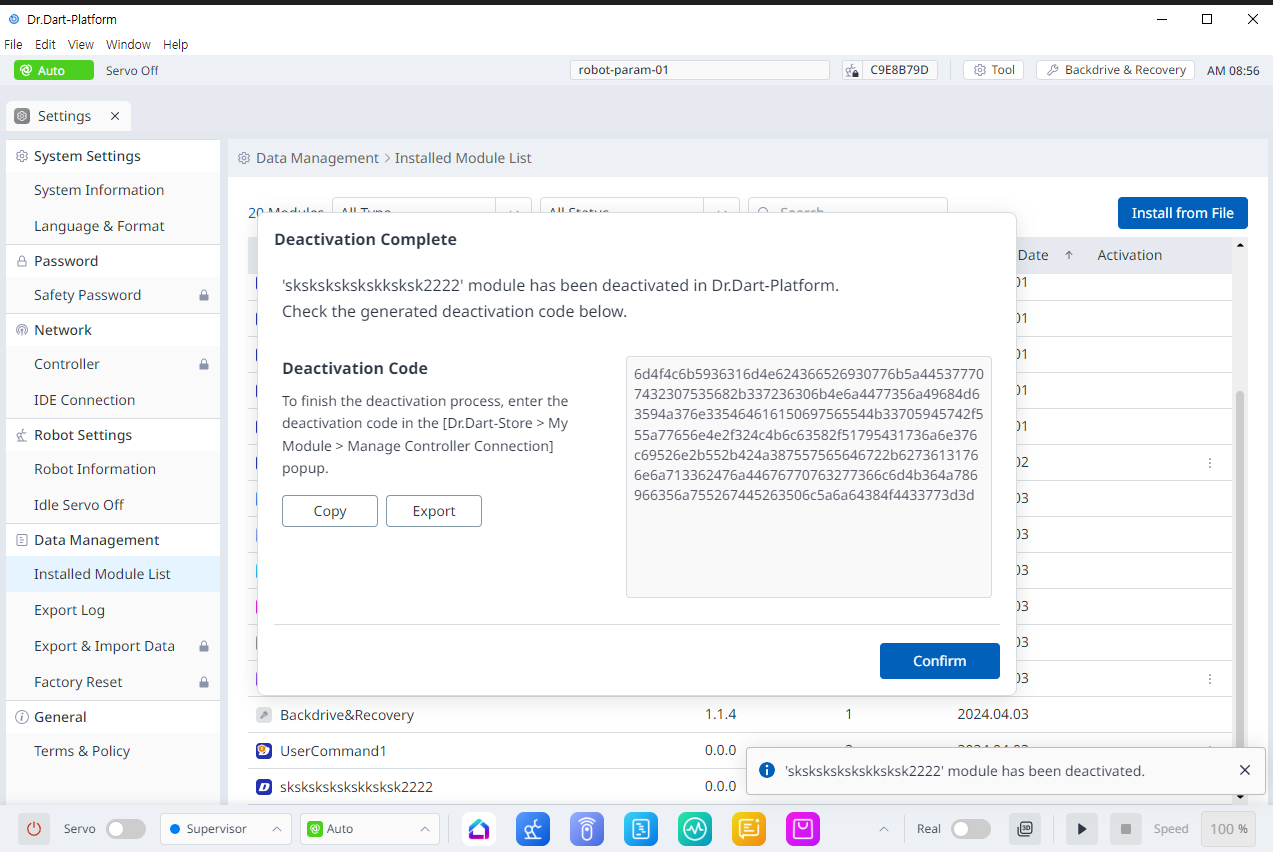Image resolution: width=1273 pixels, height=852 pixels.
Task: Click the yellow message log module icon
Action: point(748,829)
